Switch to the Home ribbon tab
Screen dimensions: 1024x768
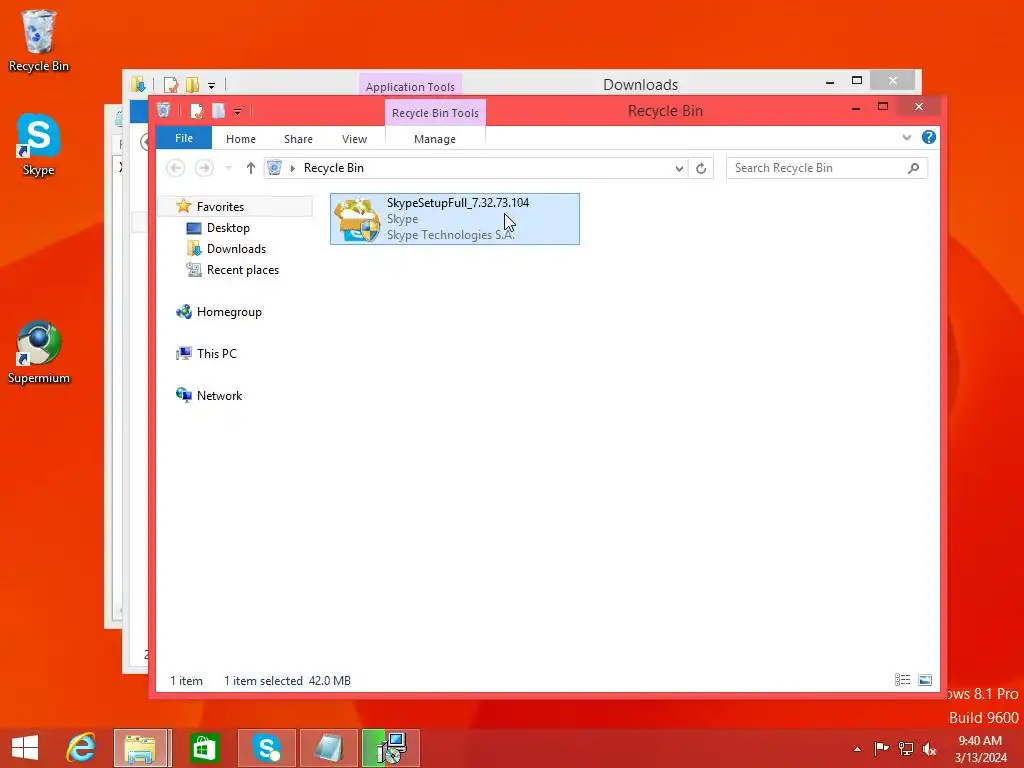[x=240, y=139]
